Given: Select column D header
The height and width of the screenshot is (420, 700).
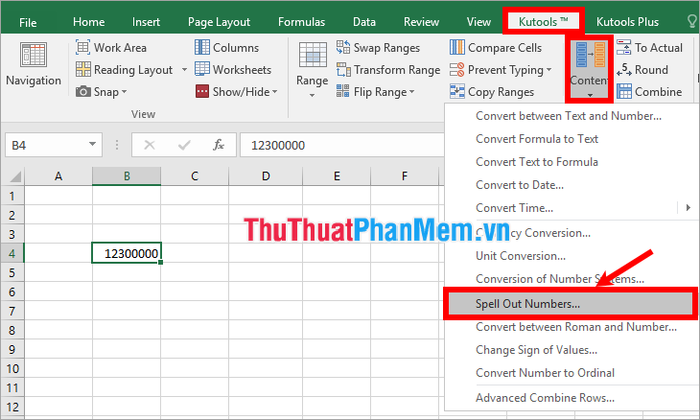Looking at the screenshot, I should click(x=266, y=176).
